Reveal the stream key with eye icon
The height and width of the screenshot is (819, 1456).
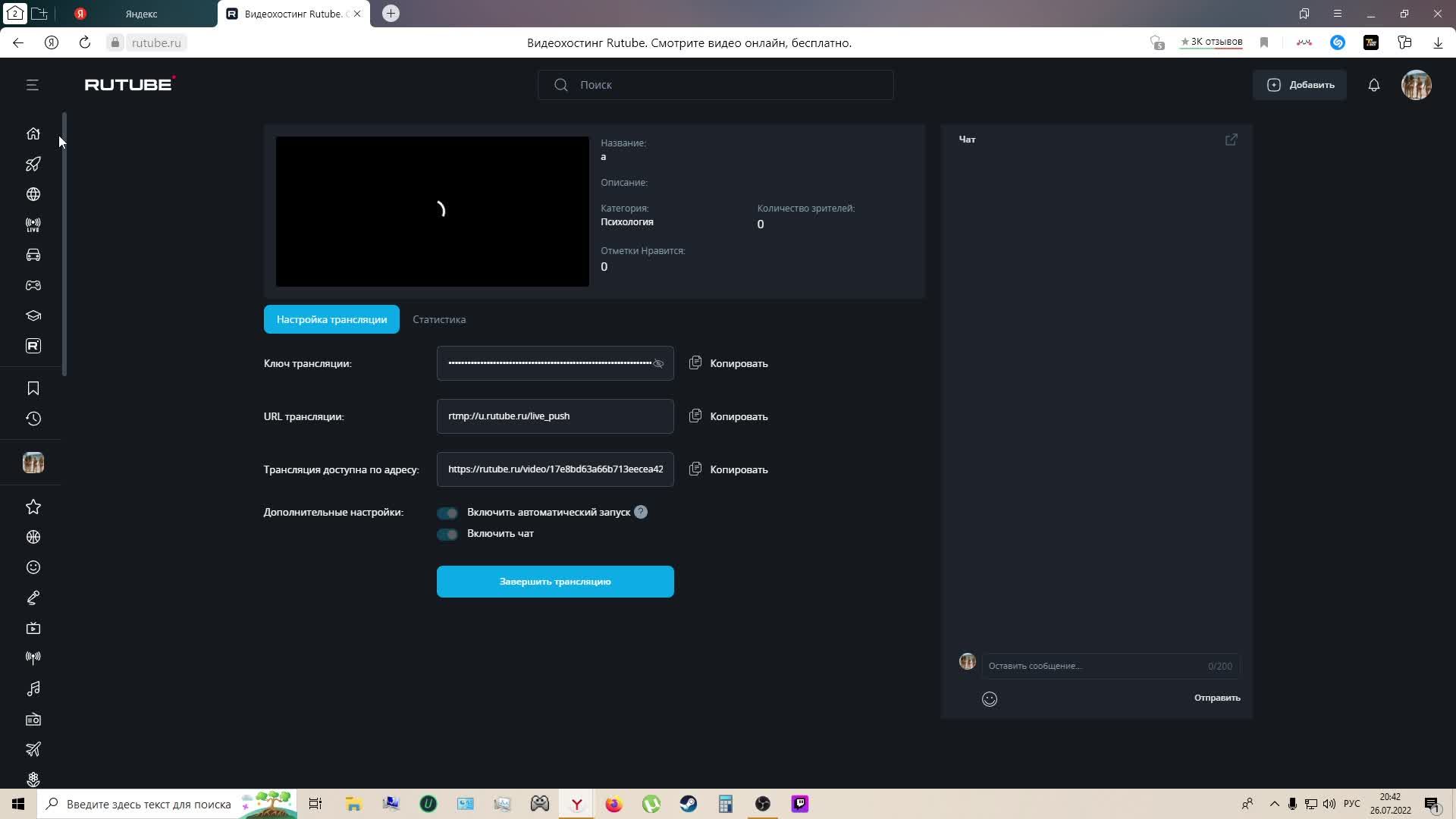click(658, 364)
